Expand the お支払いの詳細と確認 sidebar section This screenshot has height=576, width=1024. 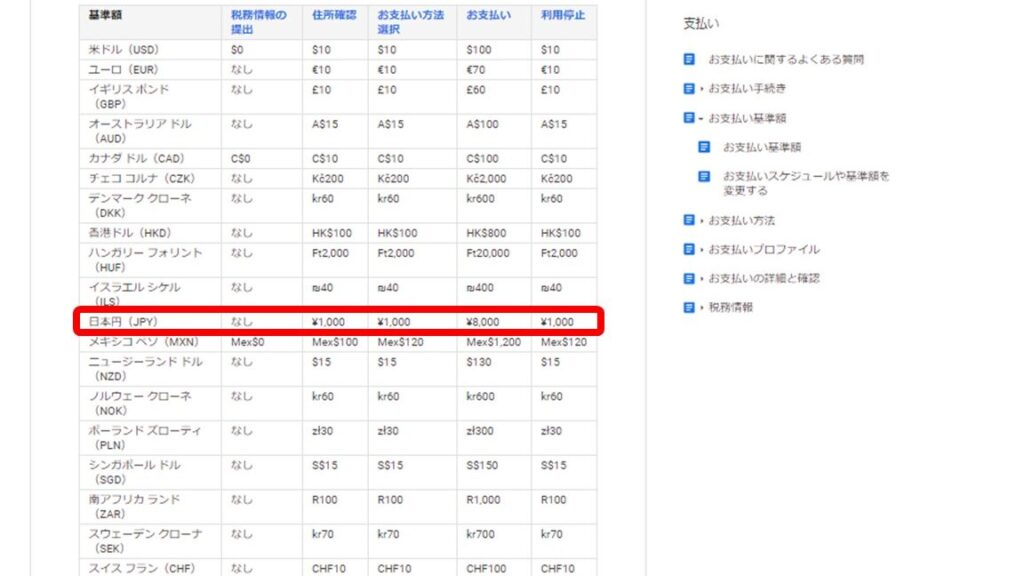click(763, 278)
